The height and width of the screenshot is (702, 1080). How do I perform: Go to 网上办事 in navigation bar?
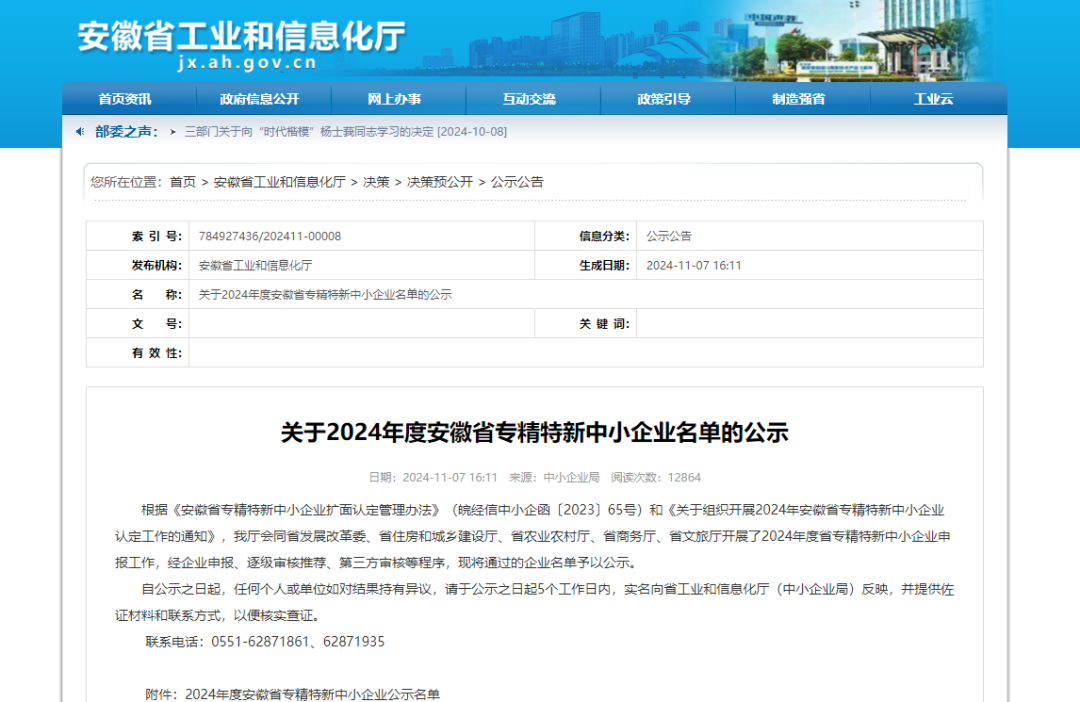coord(394,99)
